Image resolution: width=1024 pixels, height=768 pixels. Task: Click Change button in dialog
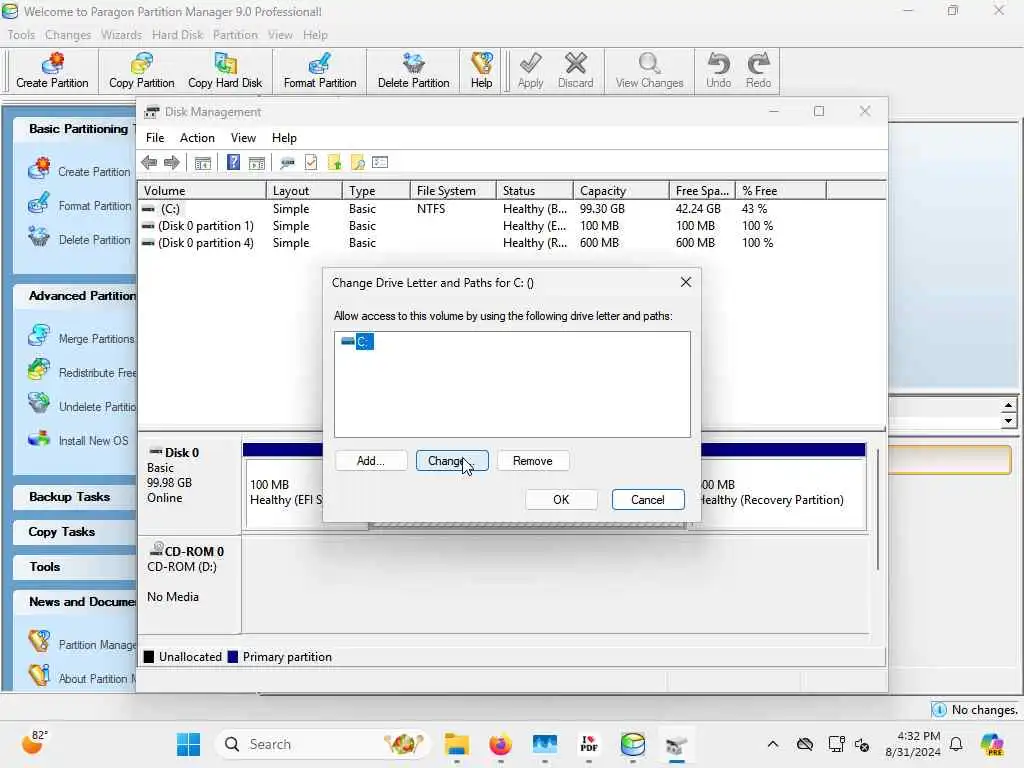452,460
